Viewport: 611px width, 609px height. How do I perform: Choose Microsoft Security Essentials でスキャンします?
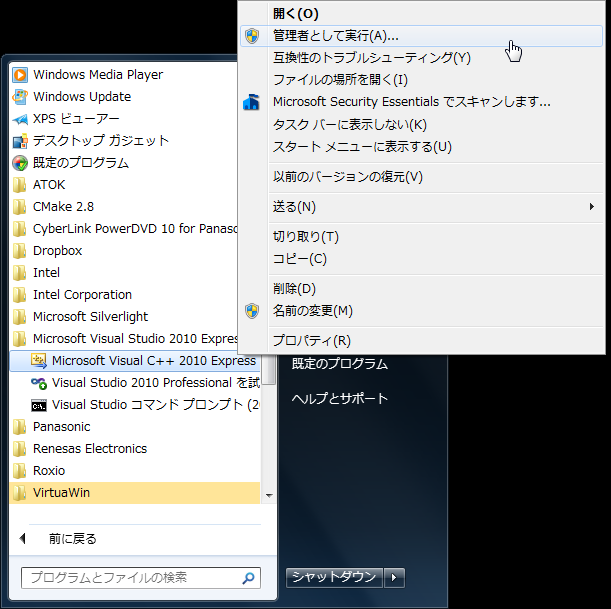click(x=422, y=102)
